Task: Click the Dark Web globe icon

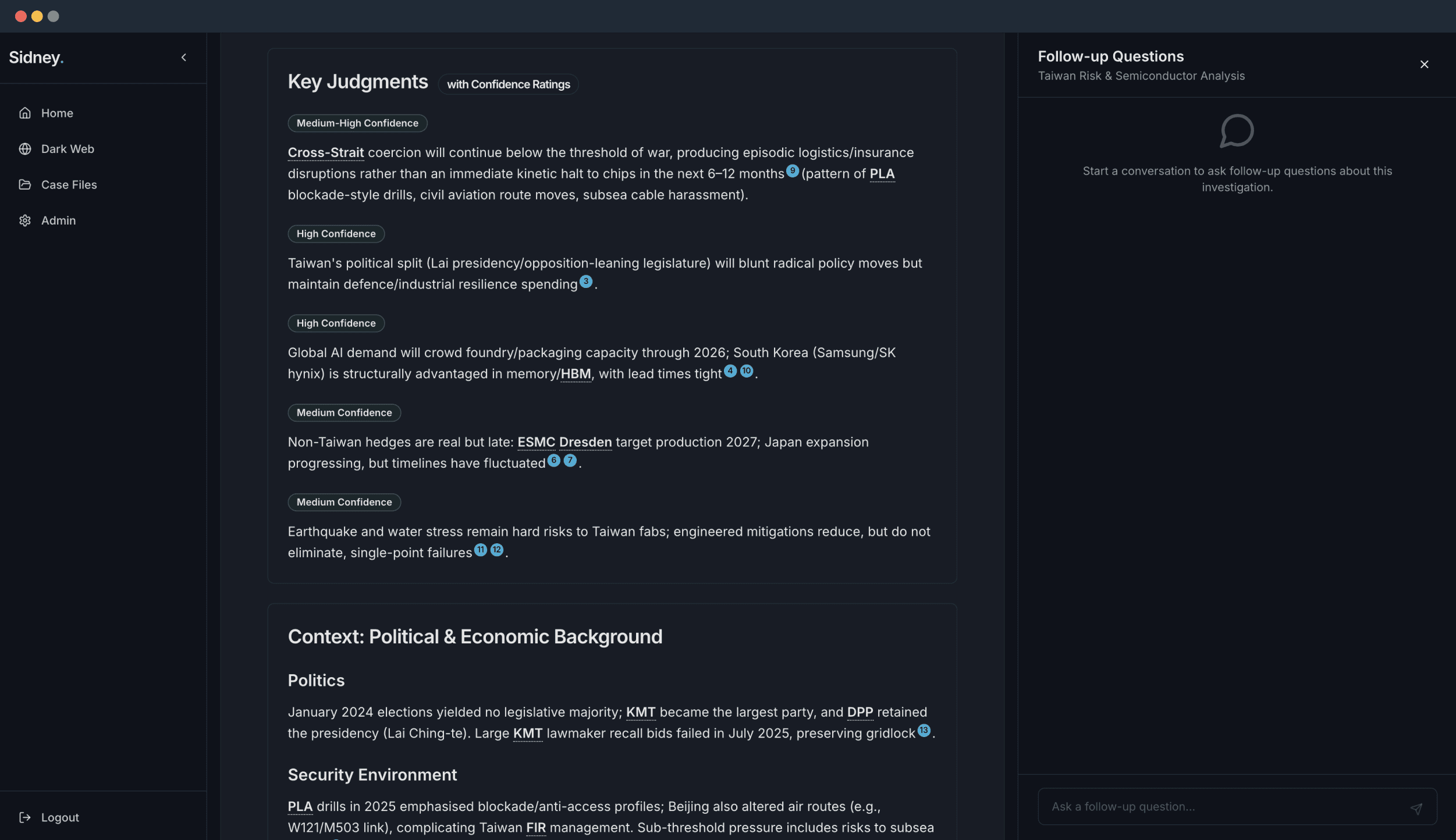Action: point(24,149)
